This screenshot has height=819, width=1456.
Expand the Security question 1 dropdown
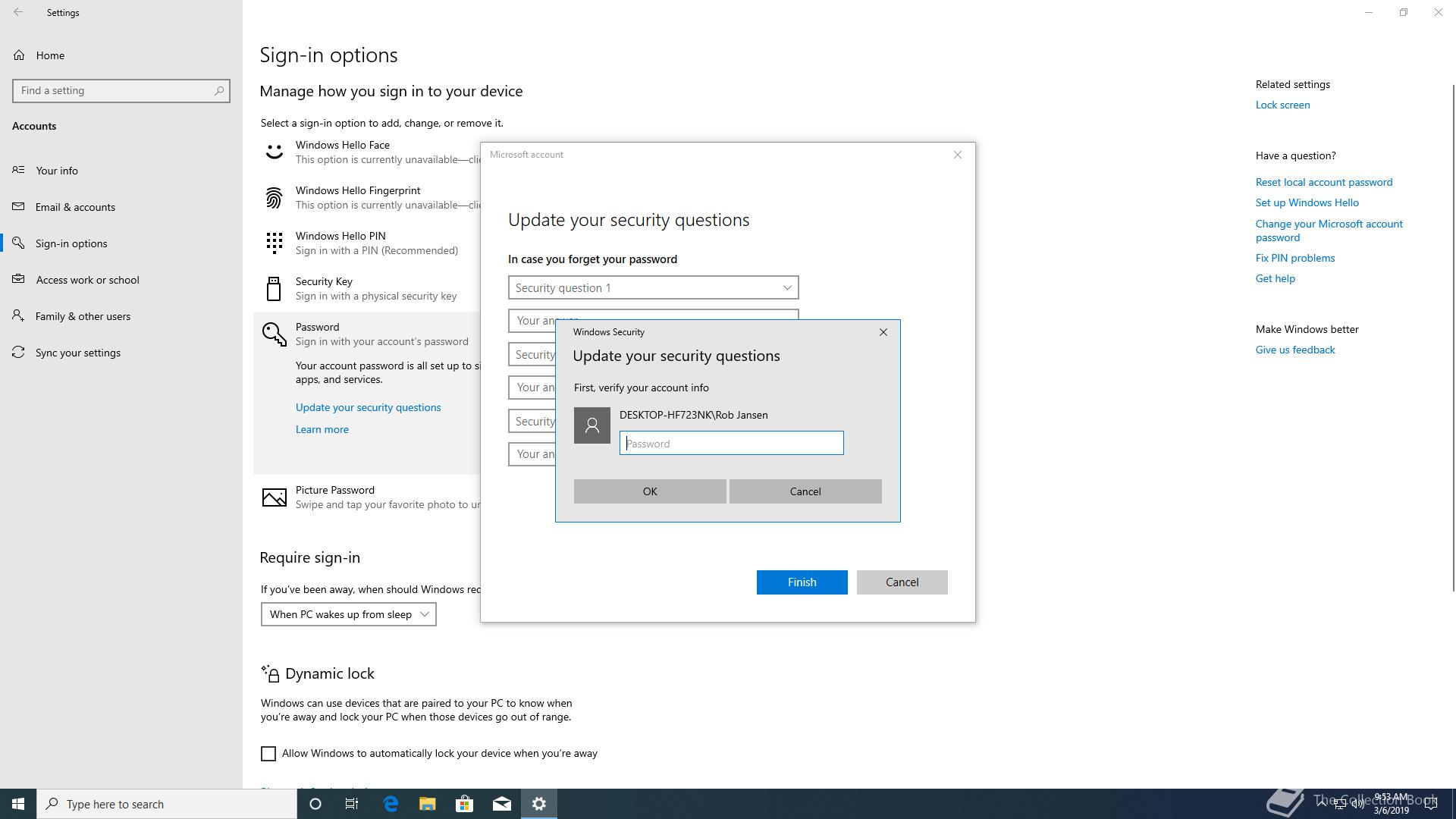(x=653, y=287)
